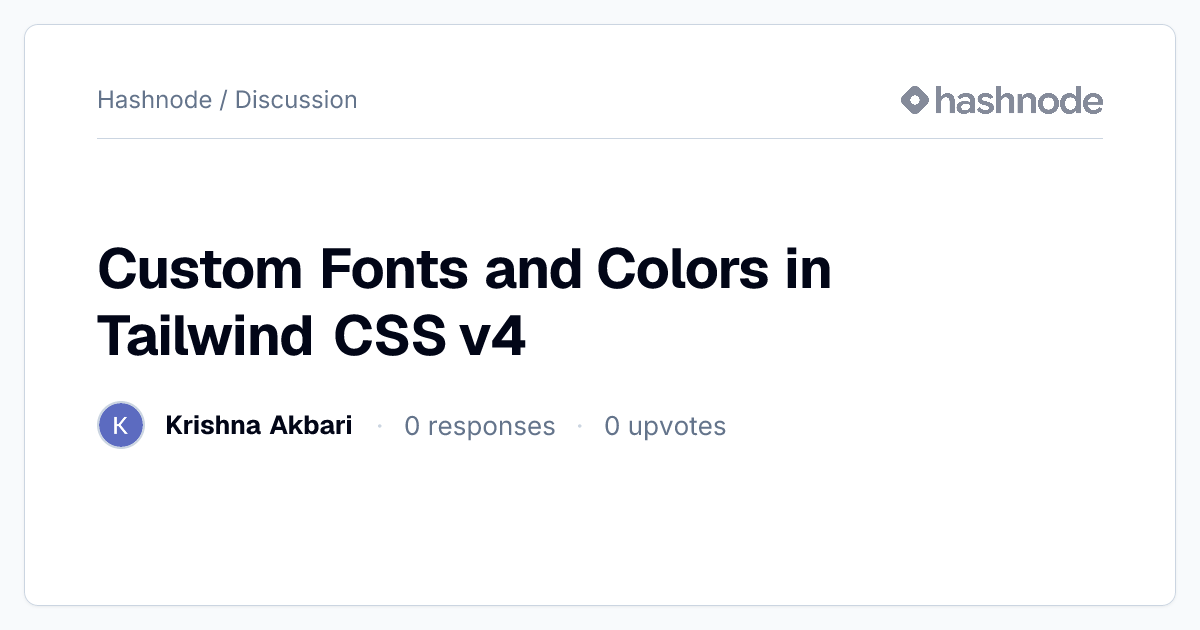Click the blank card area below the author row
This screenshot has height=630, width=1200.
tap(600, 525)
